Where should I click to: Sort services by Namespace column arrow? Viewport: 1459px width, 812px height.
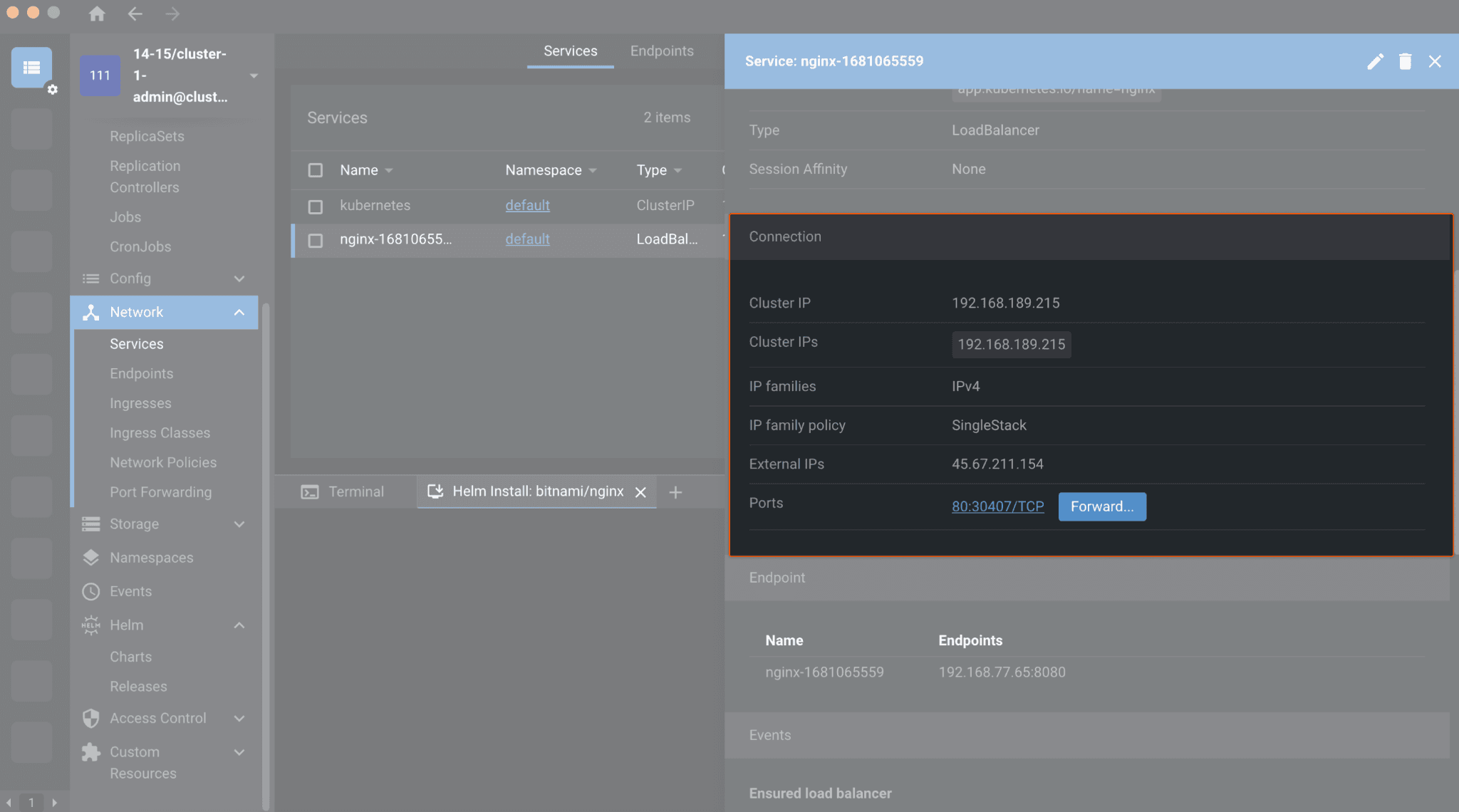[593, 171]
